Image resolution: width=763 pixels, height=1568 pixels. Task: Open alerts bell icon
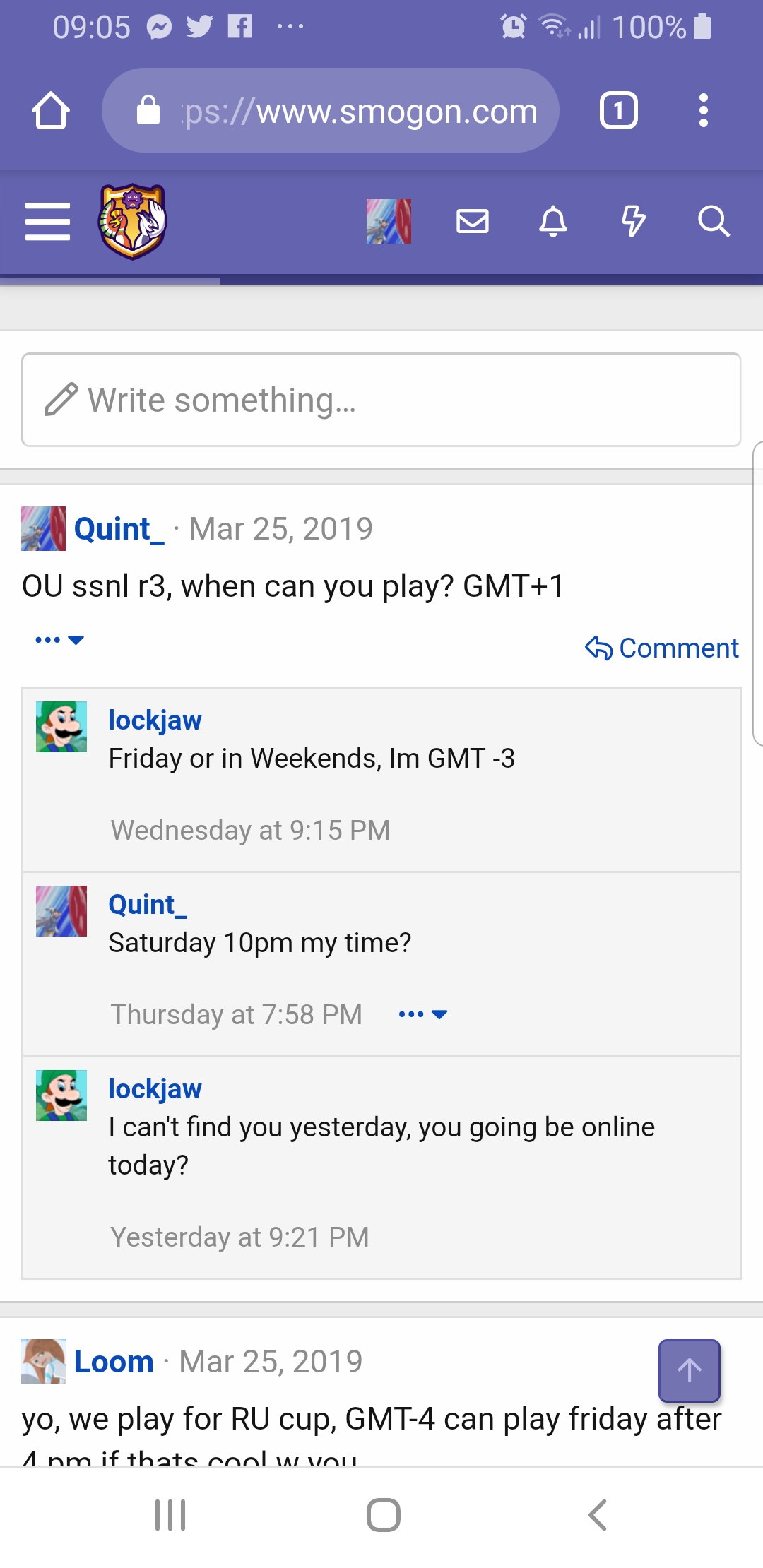pos(553,222)
